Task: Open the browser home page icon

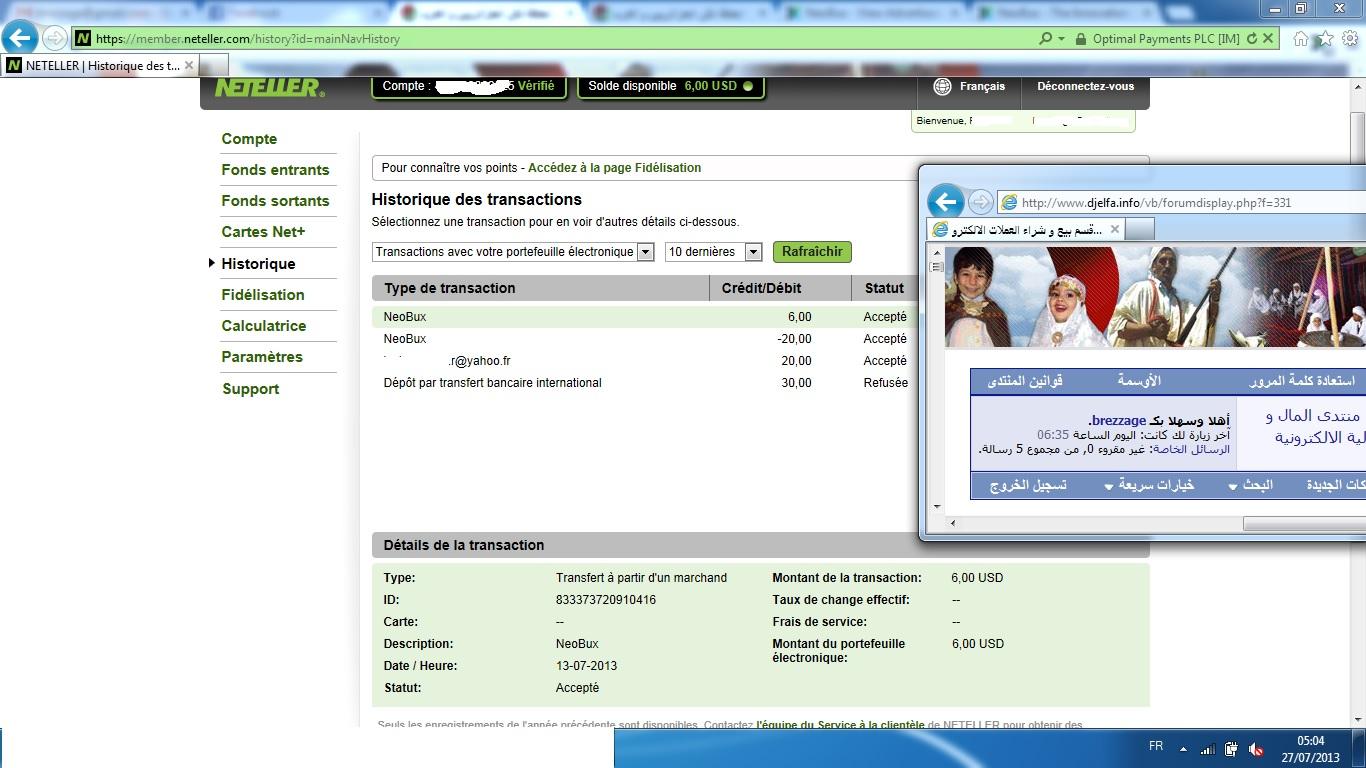Action: (x=1301, y=39)
